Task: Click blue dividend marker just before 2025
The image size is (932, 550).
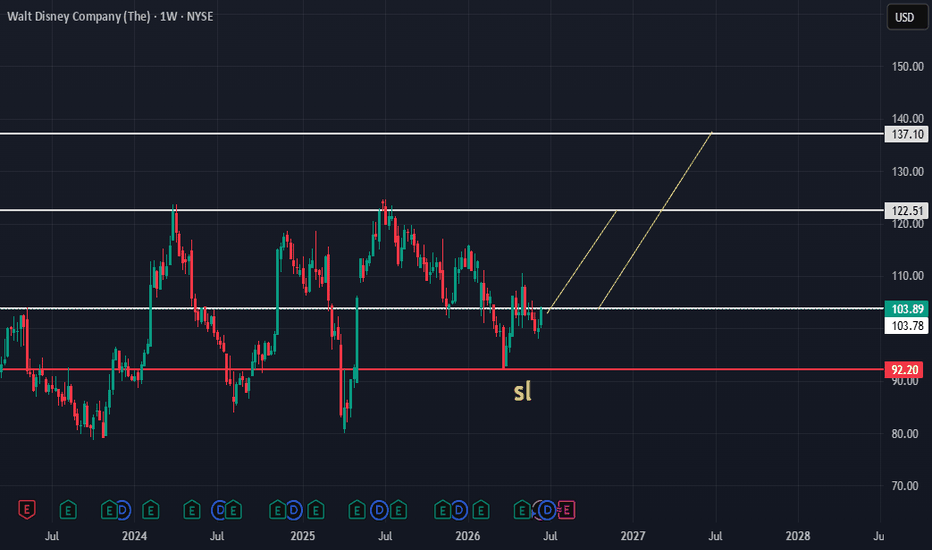Action: pyautogui.click(x=294, y=510)
